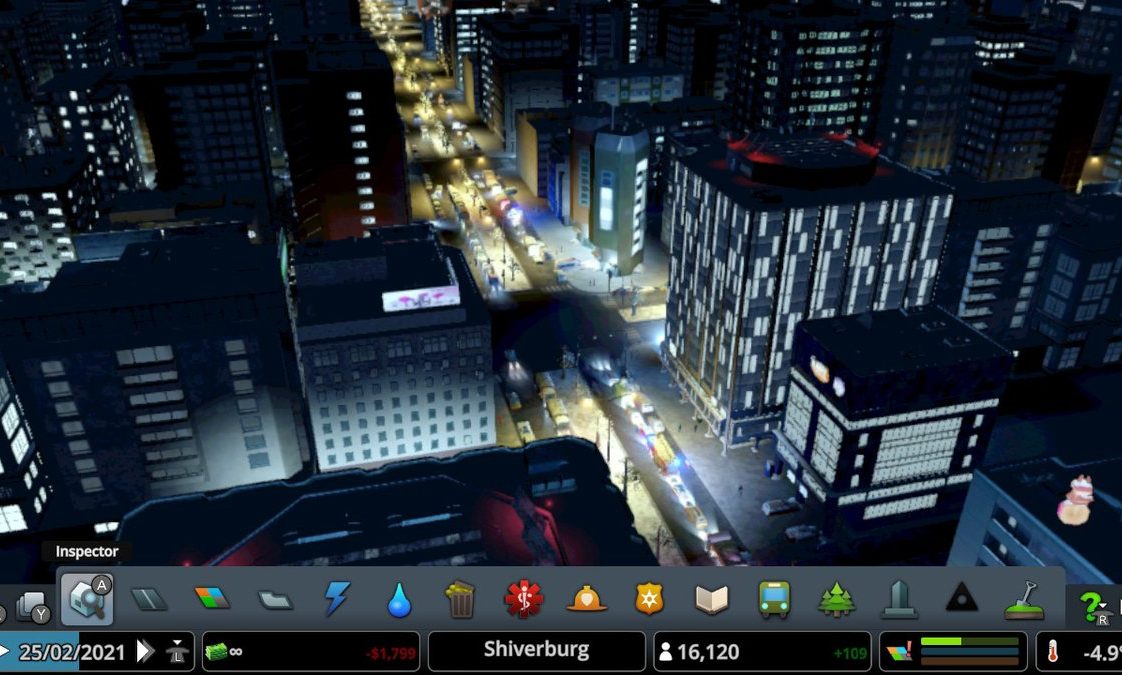Open the Water and Sewage menu
Image resolution: width=1122 pixels, height=675 pixels.
(x=399, y=599)
